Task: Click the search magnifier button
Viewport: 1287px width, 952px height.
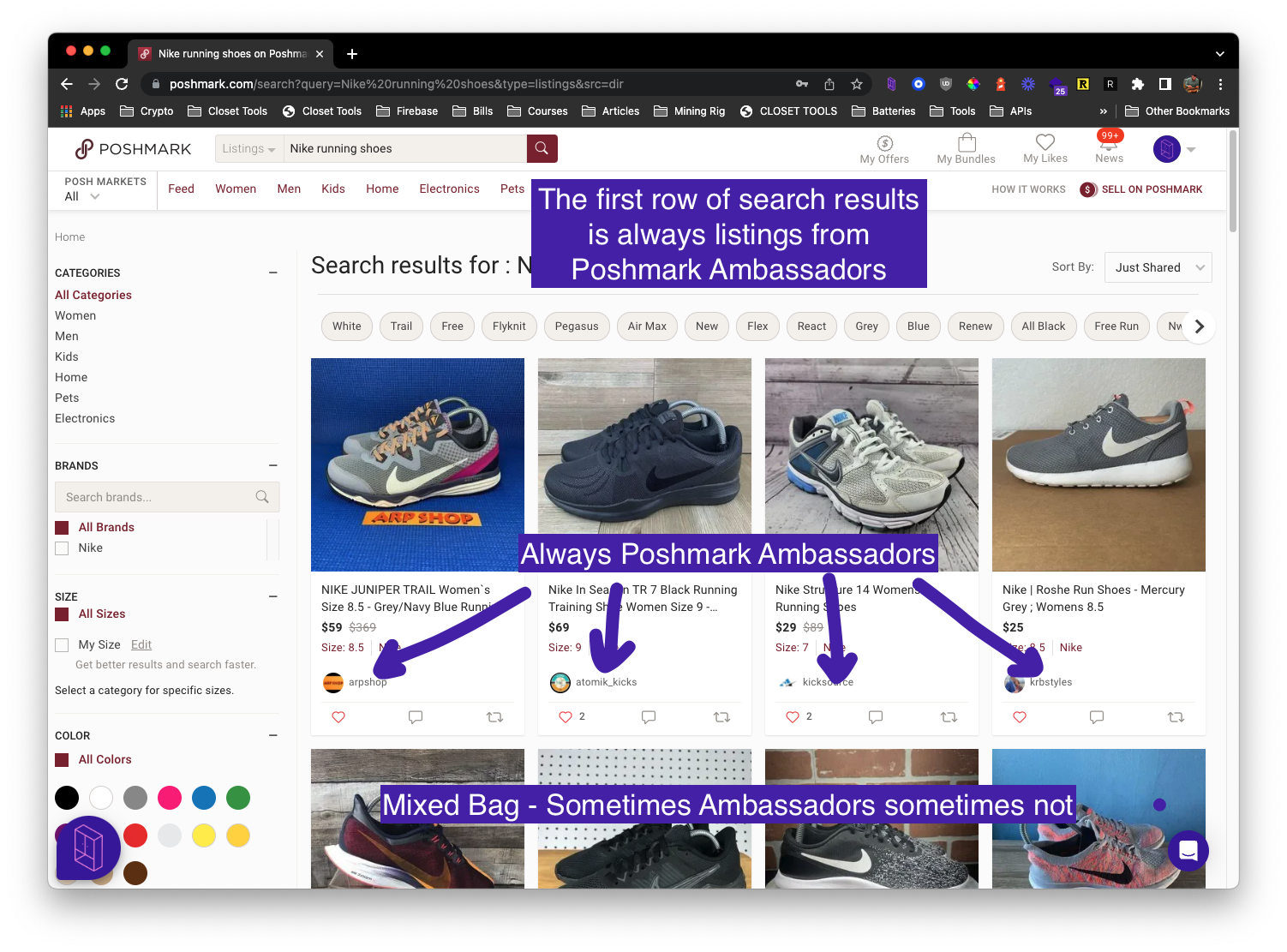Action: click(542, 148)
